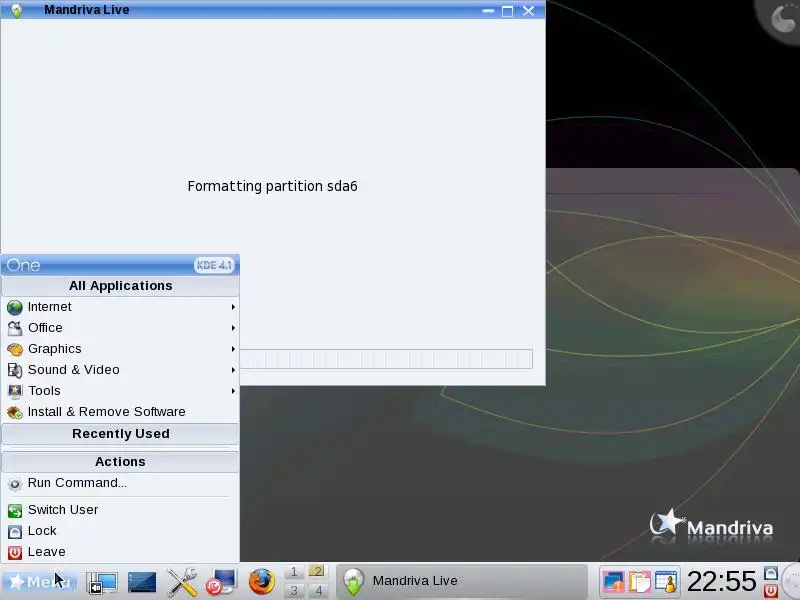Click the small lock screen panel icon
This screenshot has height=600, width=800.
tap(770, 573)
